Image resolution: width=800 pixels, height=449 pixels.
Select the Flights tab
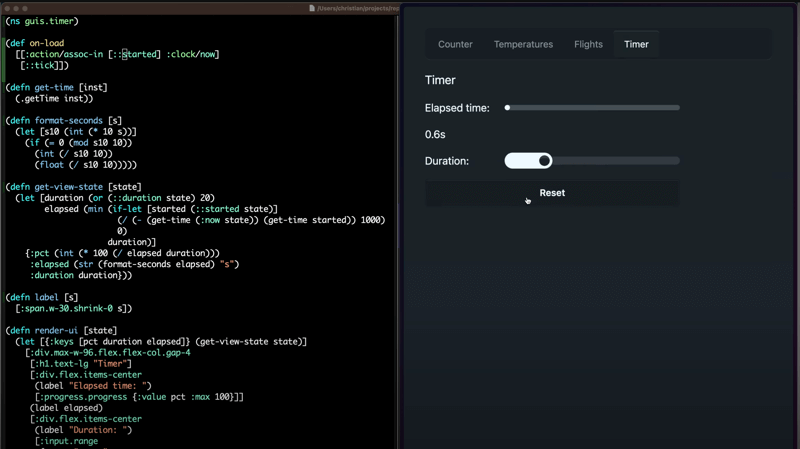click(588, 44)
